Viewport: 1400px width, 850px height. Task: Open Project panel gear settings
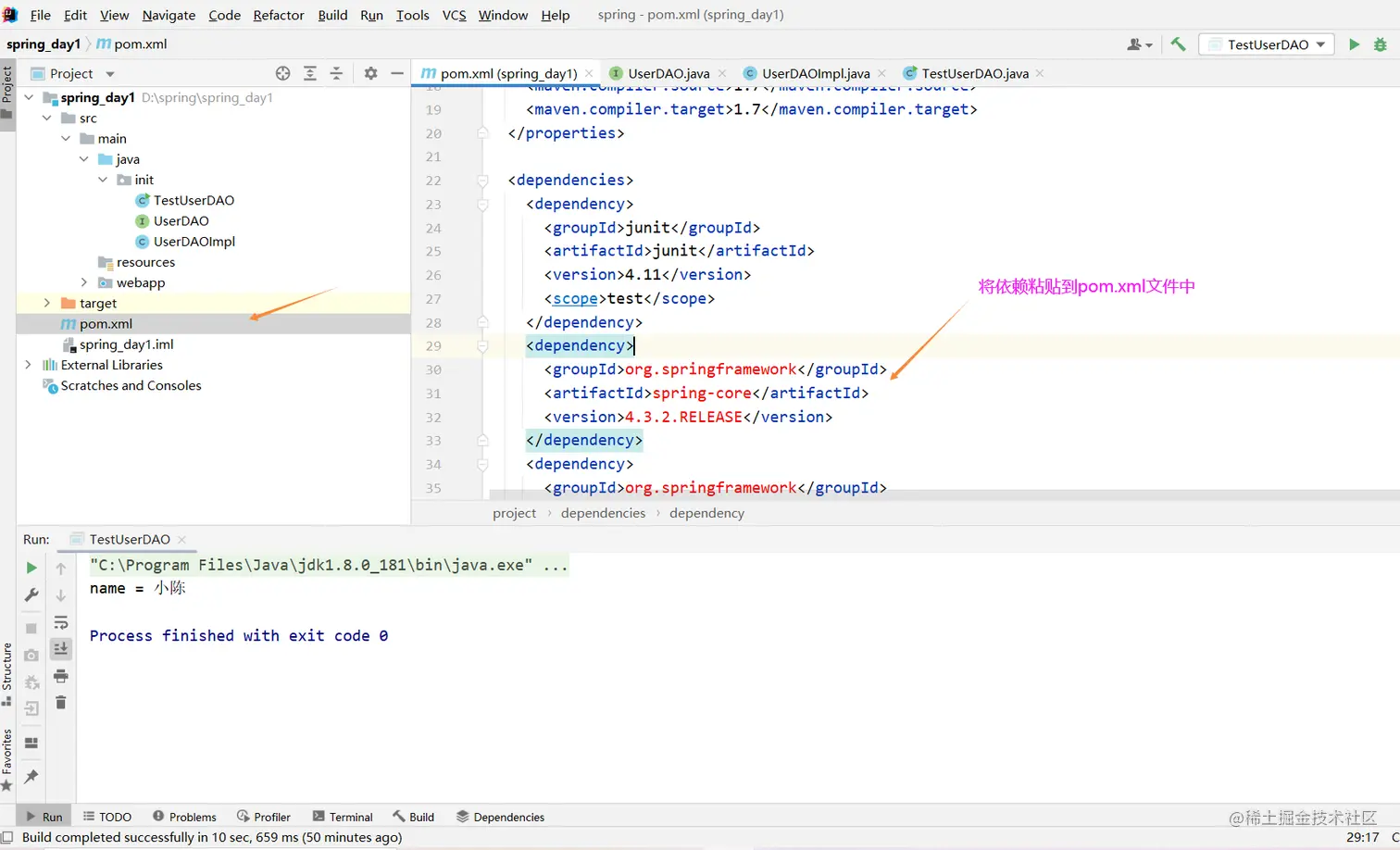370,73
